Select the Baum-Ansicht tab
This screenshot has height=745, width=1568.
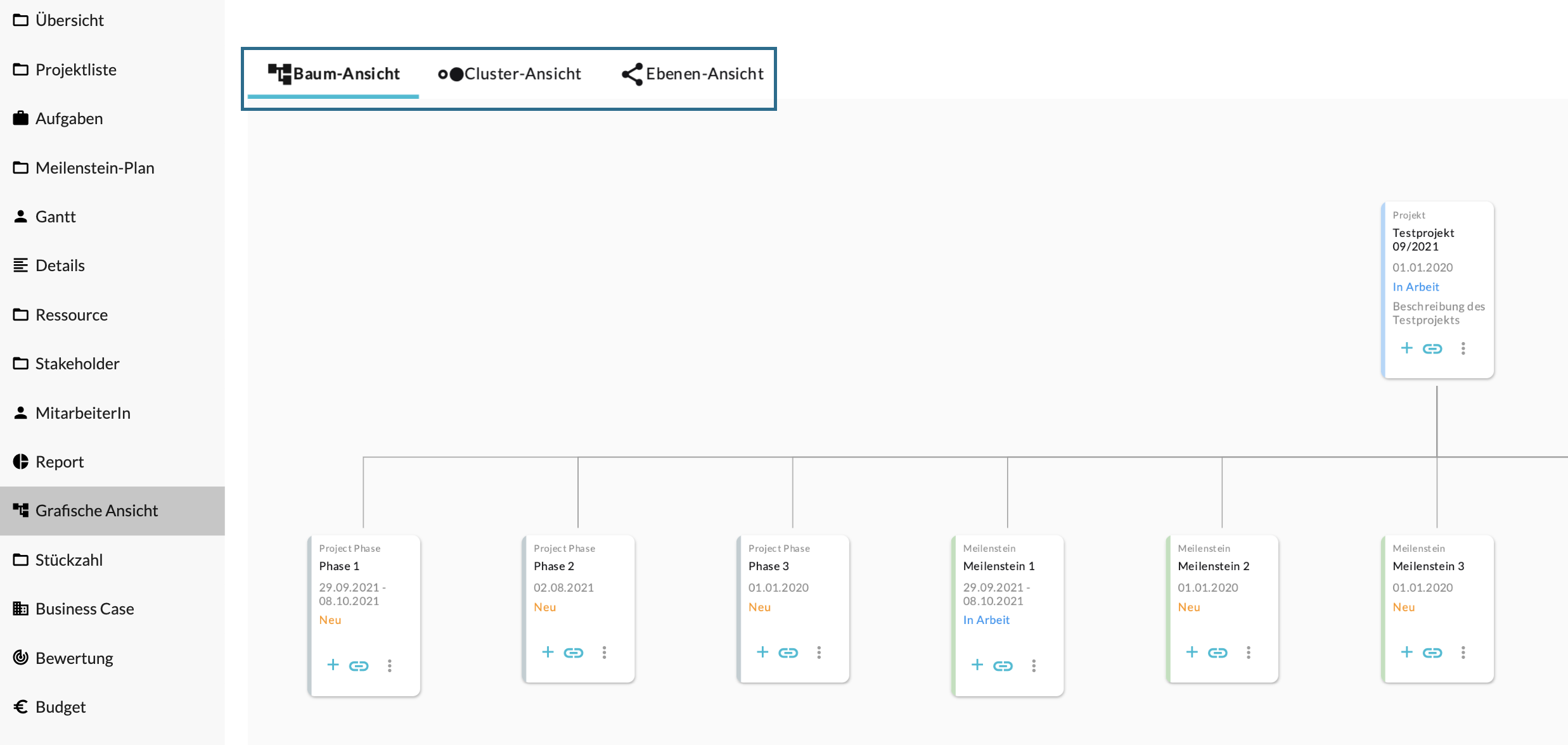point(333,74)
